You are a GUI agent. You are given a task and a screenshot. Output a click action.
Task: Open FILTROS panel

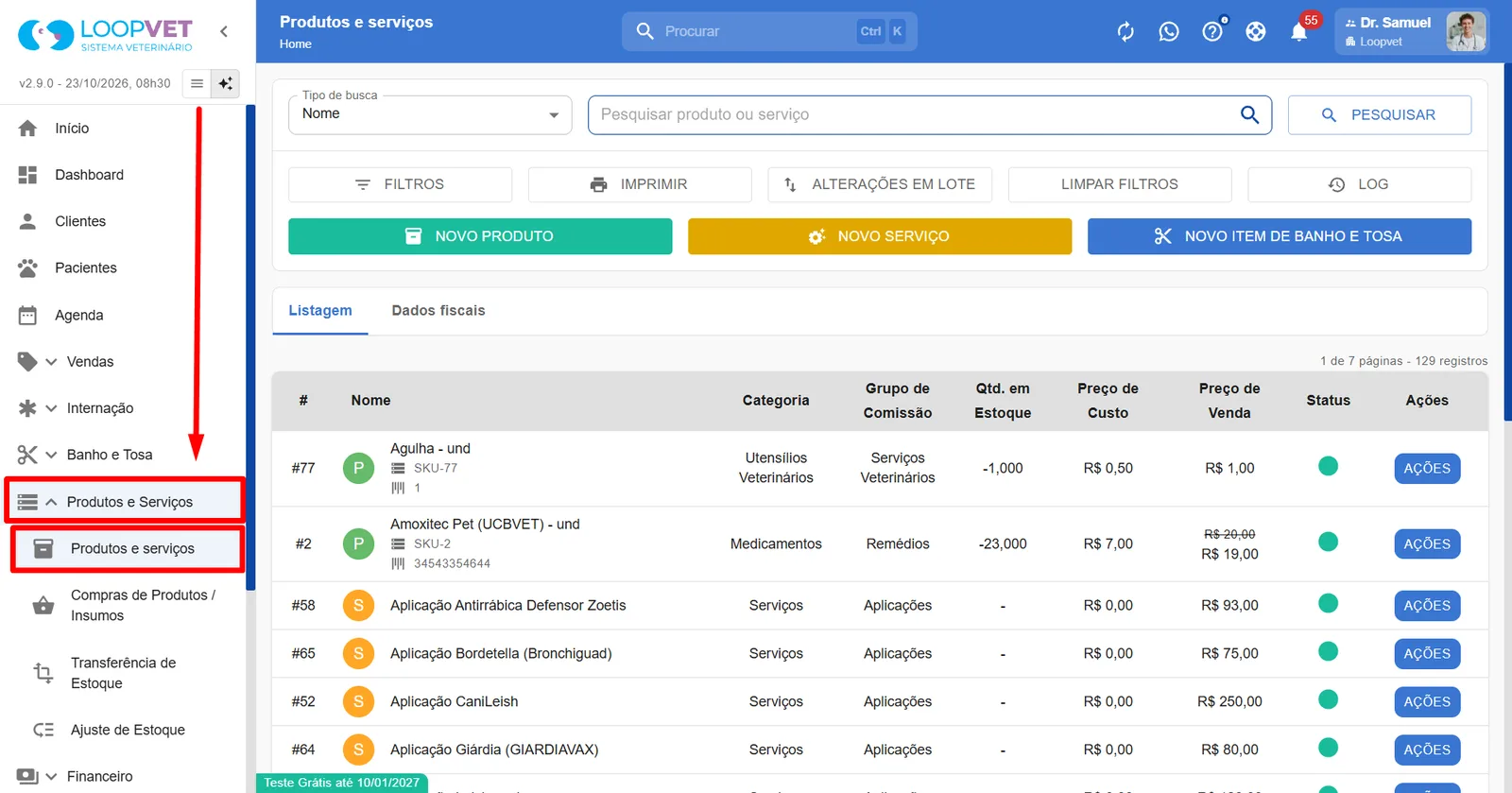[x=400, y=184]
